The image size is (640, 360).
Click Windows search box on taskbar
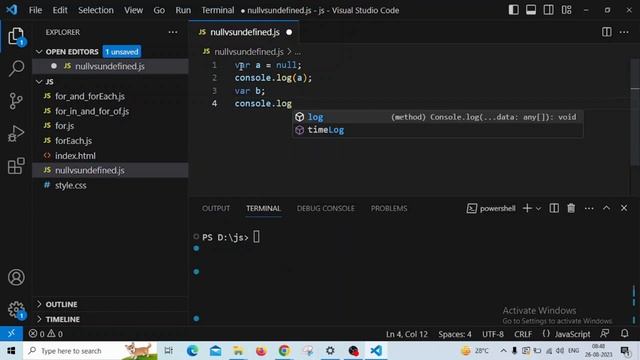(x=91, y=351)
